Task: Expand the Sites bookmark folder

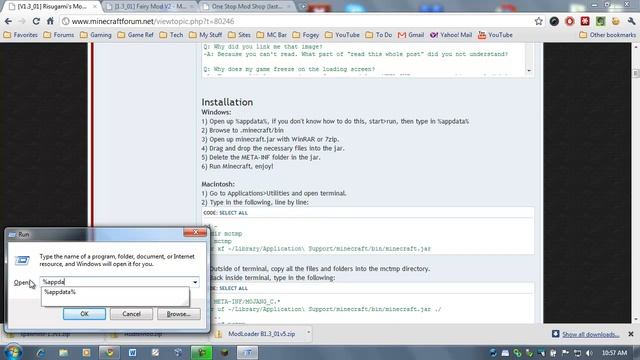Action: 240,35
